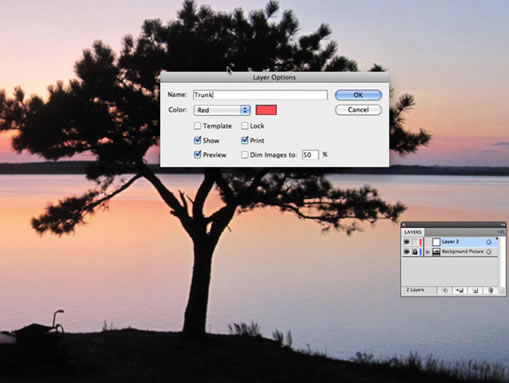509x383 pixels.
Task: Open the Layers panel flyout menu
Action: point(501,232)
